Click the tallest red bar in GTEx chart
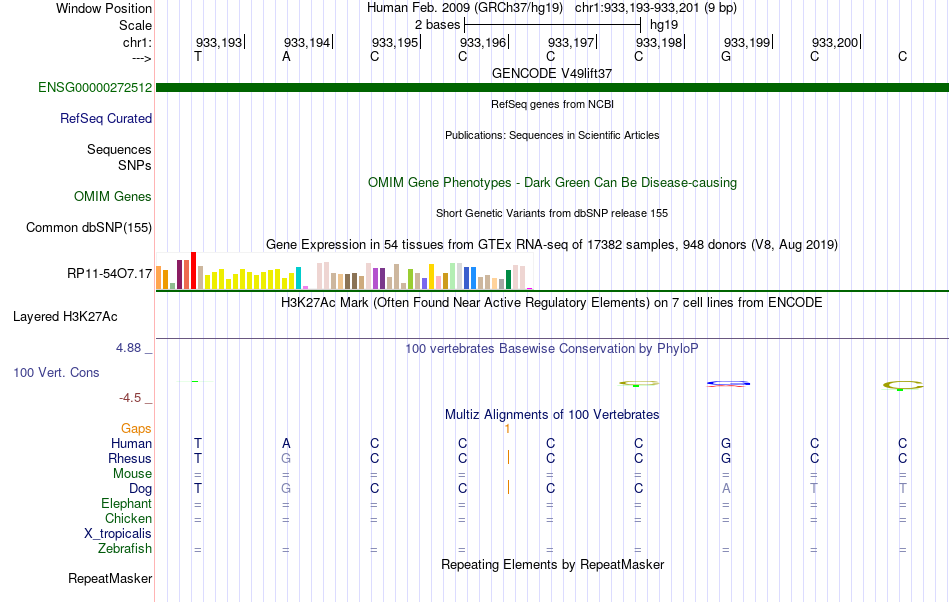 193,271
